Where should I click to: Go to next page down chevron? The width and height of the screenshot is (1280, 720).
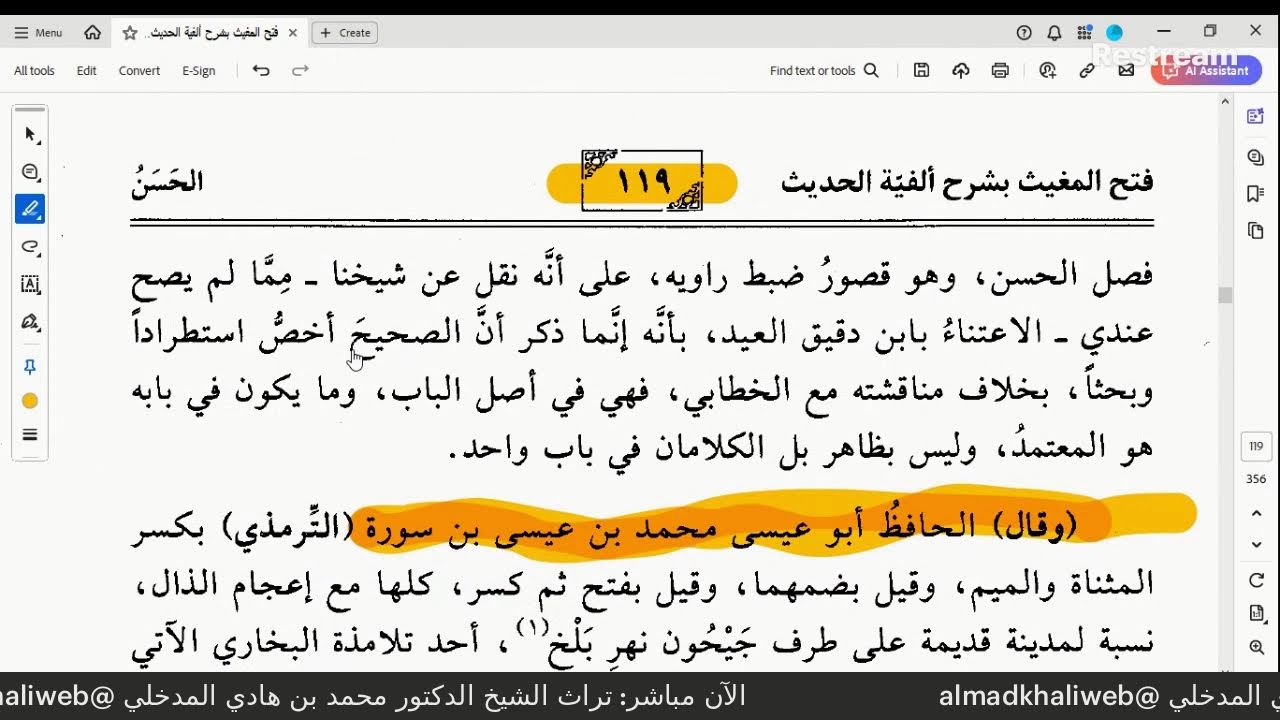[1257, 545]
